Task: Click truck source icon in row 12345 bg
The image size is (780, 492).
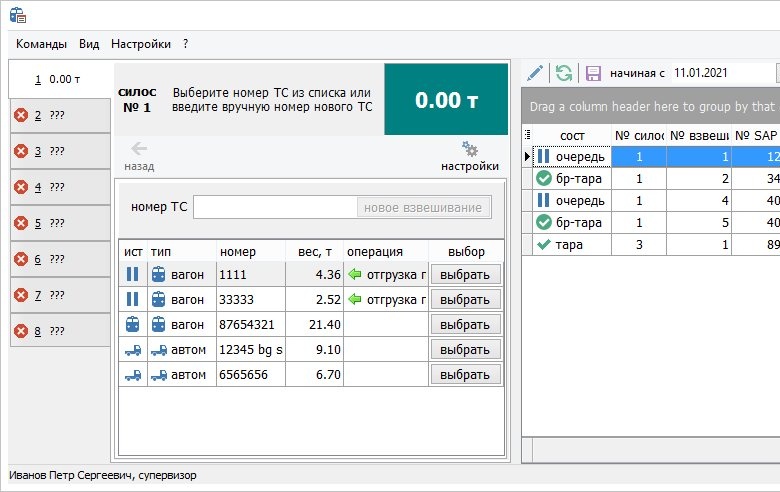Action: [133, 350]
